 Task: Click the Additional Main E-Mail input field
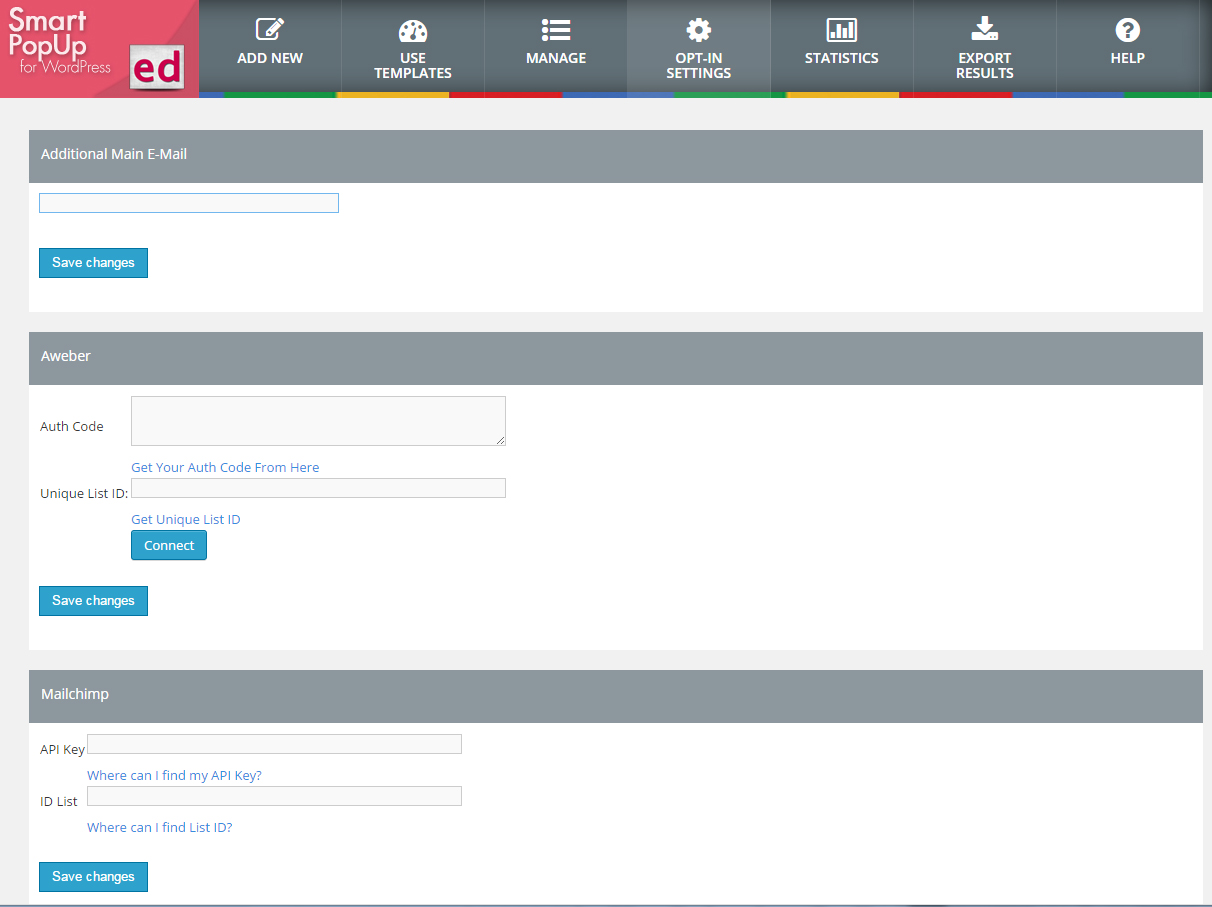tap(189, 203)
